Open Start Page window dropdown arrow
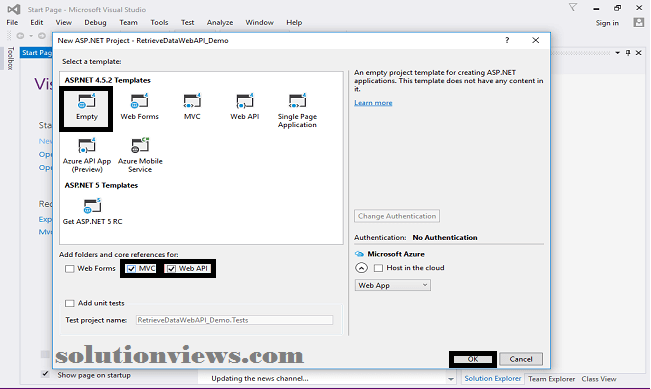The height and width of the screenshot is (389, 651). (617, 53)
